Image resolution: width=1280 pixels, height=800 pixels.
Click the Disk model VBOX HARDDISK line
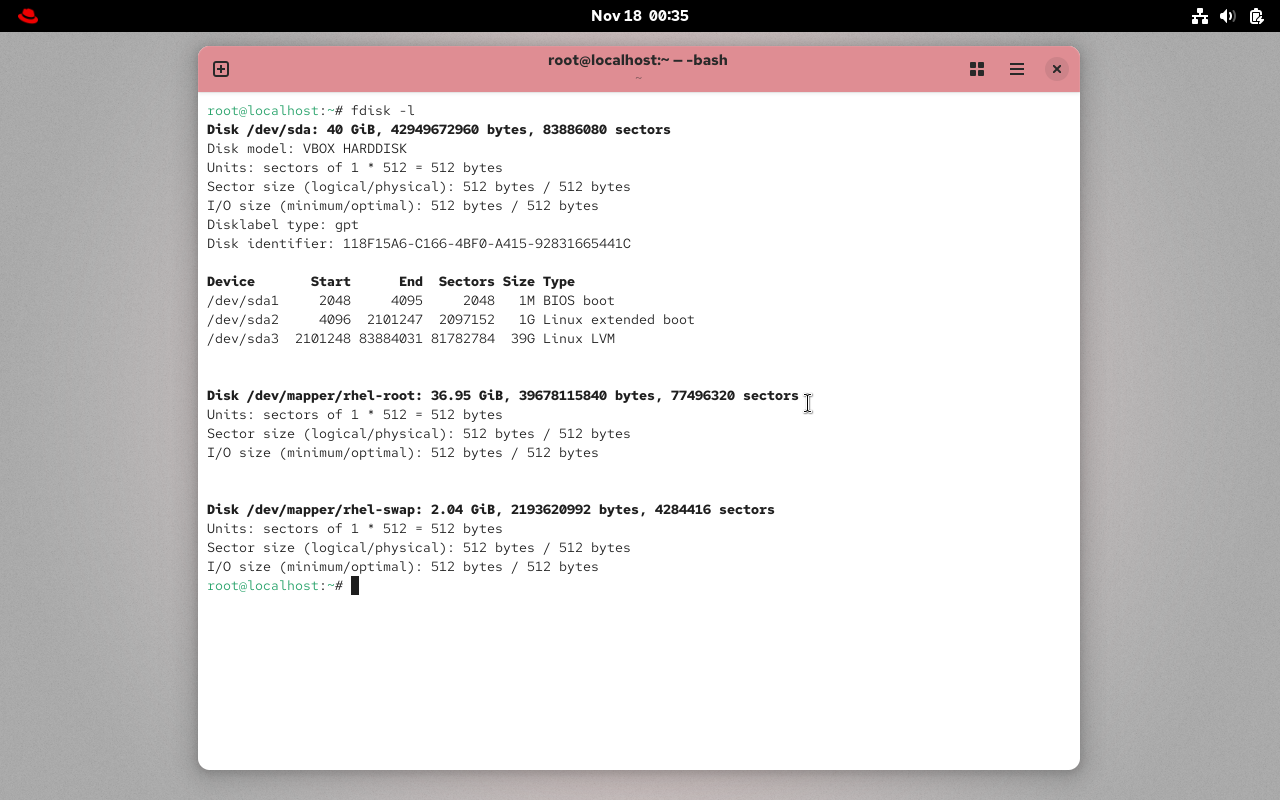pyautogui.click(x=306, y=149)
